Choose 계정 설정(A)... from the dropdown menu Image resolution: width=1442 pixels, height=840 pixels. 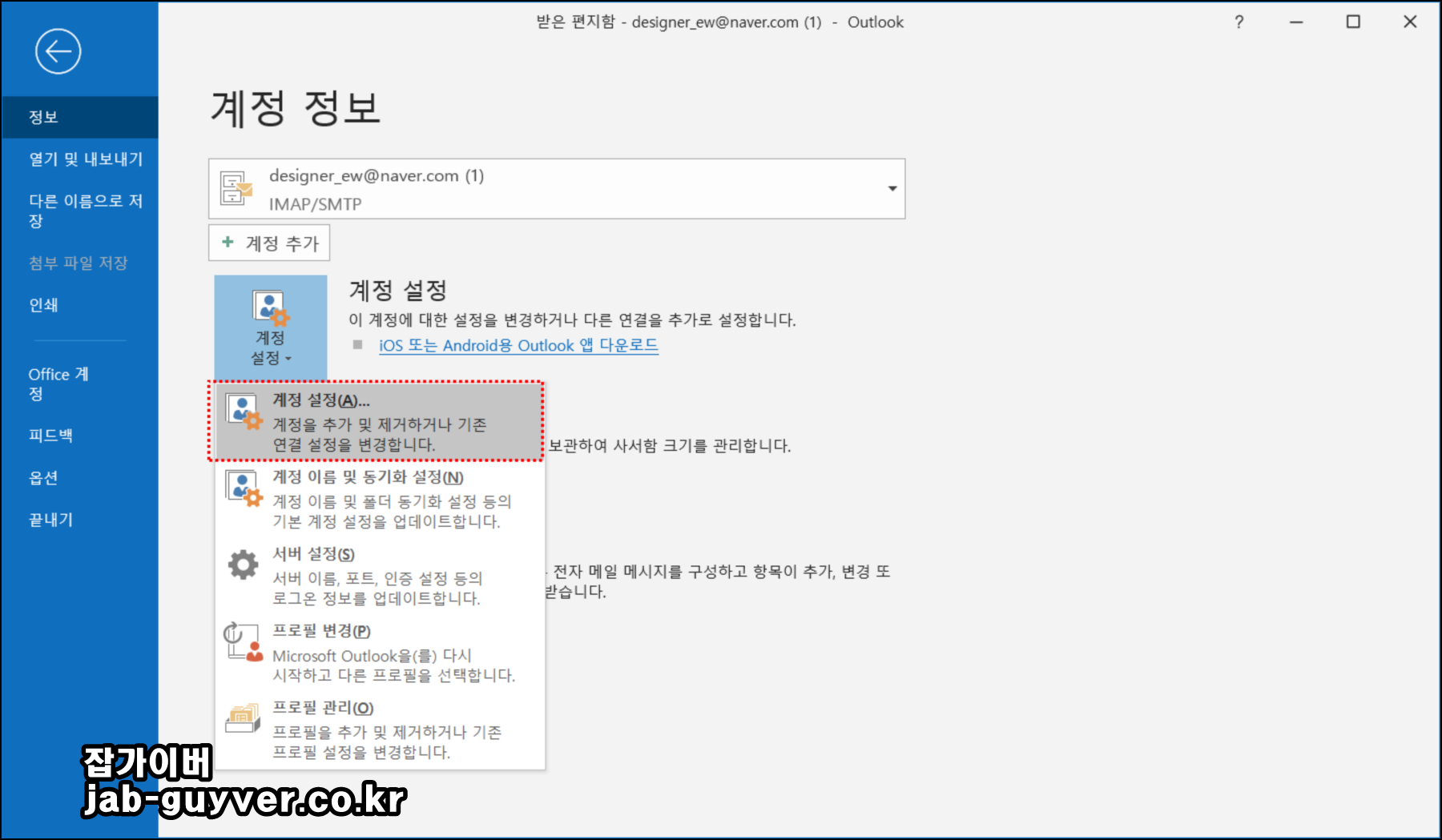(379, 422)
